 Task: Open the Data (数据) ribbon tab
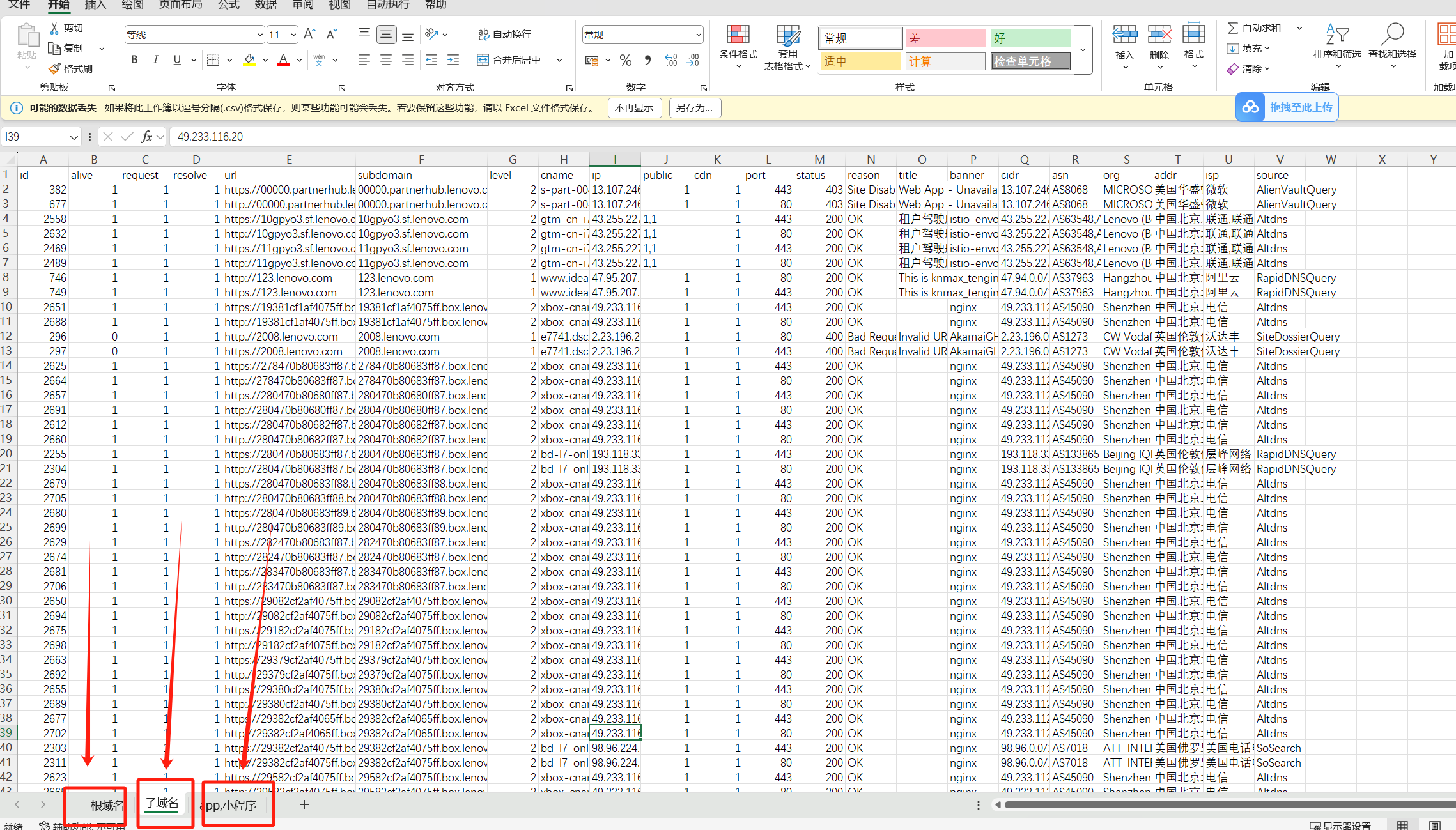pos(265,5)
